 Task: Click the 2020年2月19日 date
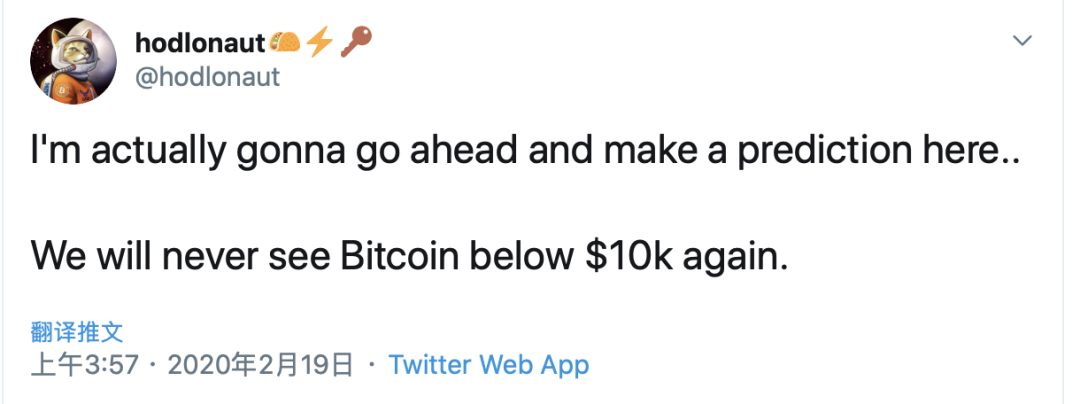click(261, 365)
